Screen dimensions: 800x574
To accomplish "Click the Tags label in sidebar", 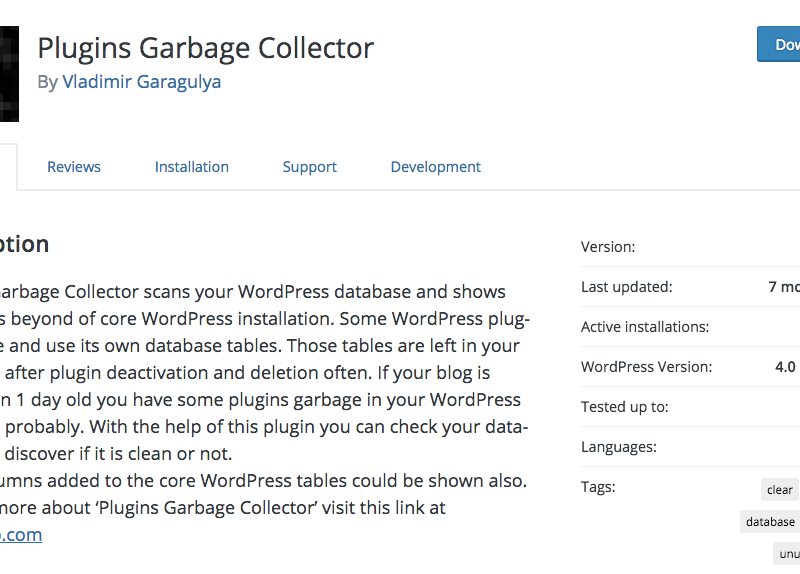I will 598,487.
